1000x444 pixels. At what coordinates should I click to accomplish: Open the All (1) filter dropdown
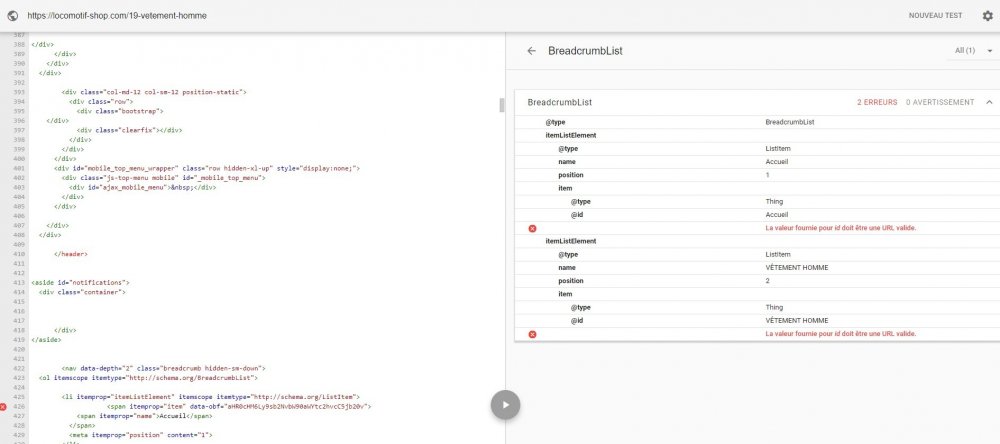973,50
